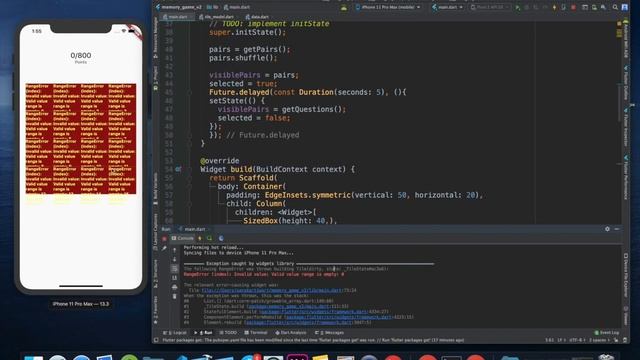The image size is (640, 360).
Task: Click 0/800 score text in the simulator
Action: 81,56
